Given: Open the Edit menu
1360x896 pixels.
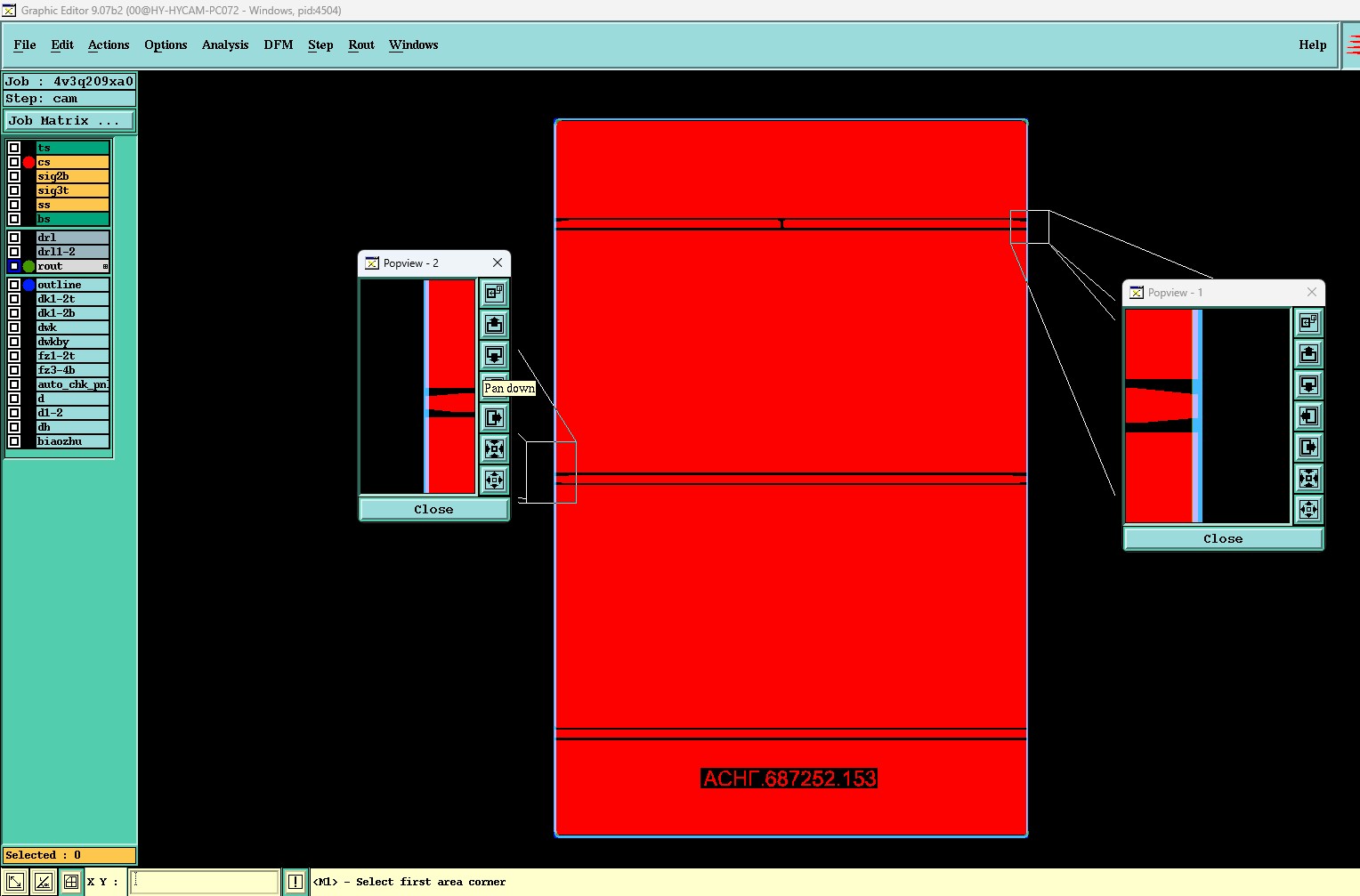Looking at the screenshot, I should point(62,44).
